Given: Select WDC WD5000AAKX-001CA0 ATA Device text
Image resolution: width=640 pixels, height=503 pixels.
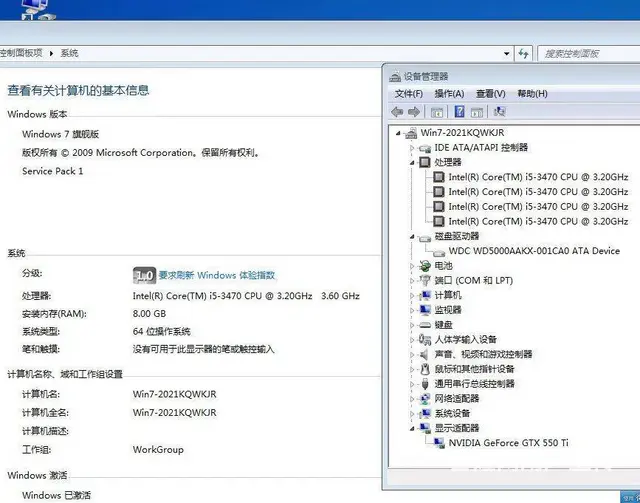Looking at the screenshot, I should pos(534,251).
